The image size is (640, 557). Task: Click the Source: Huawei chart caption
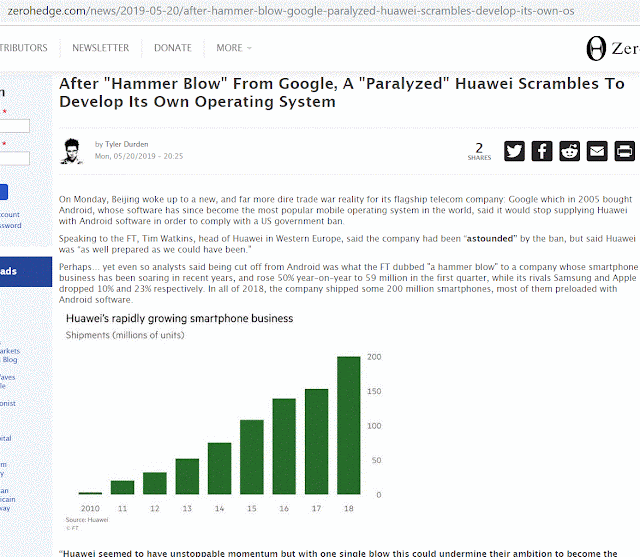(x=87, y=519)
